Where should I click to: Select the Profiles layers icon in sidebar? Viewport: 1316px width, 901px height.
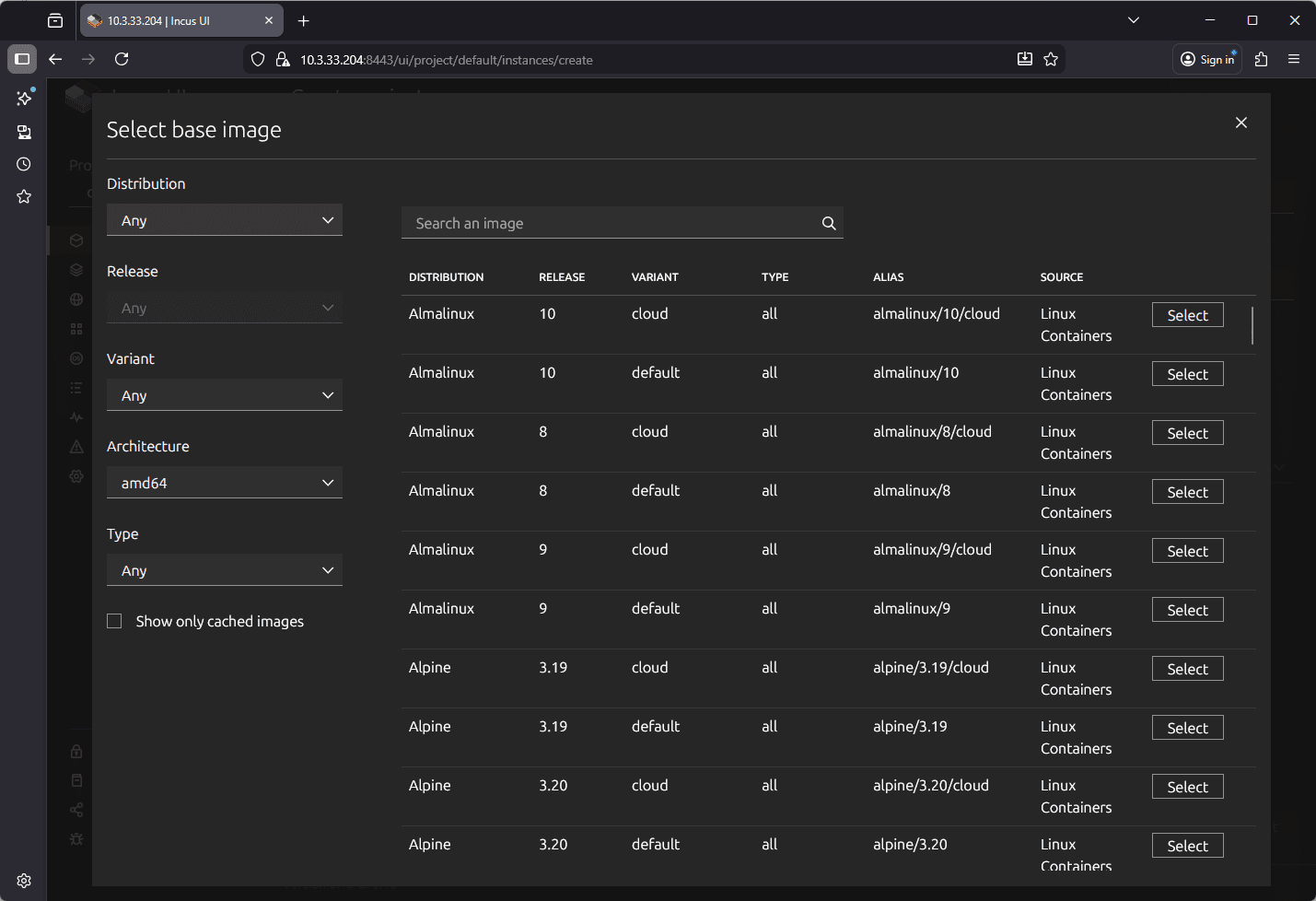click(76, 269)
